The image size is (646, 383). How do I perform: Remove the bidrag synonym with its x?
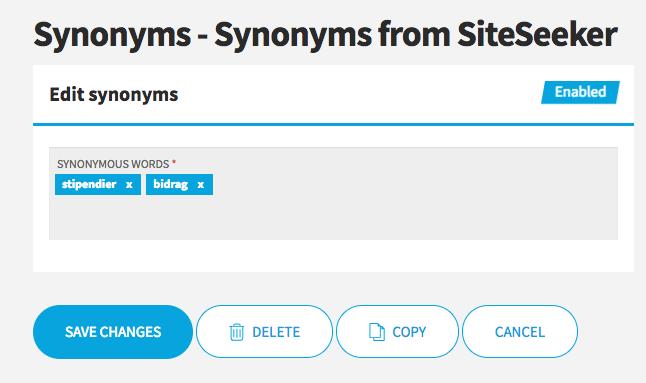pos(201,184)
